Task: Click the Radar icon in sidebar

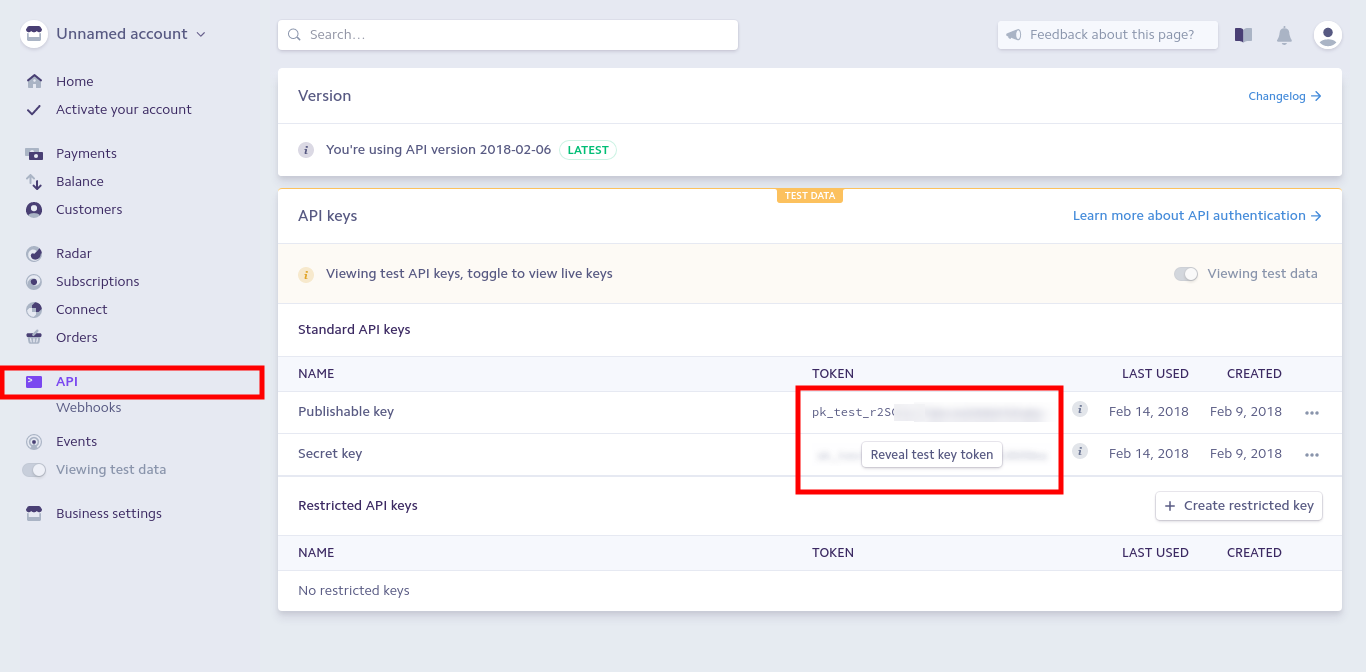Action: click(x=34, y=254)
